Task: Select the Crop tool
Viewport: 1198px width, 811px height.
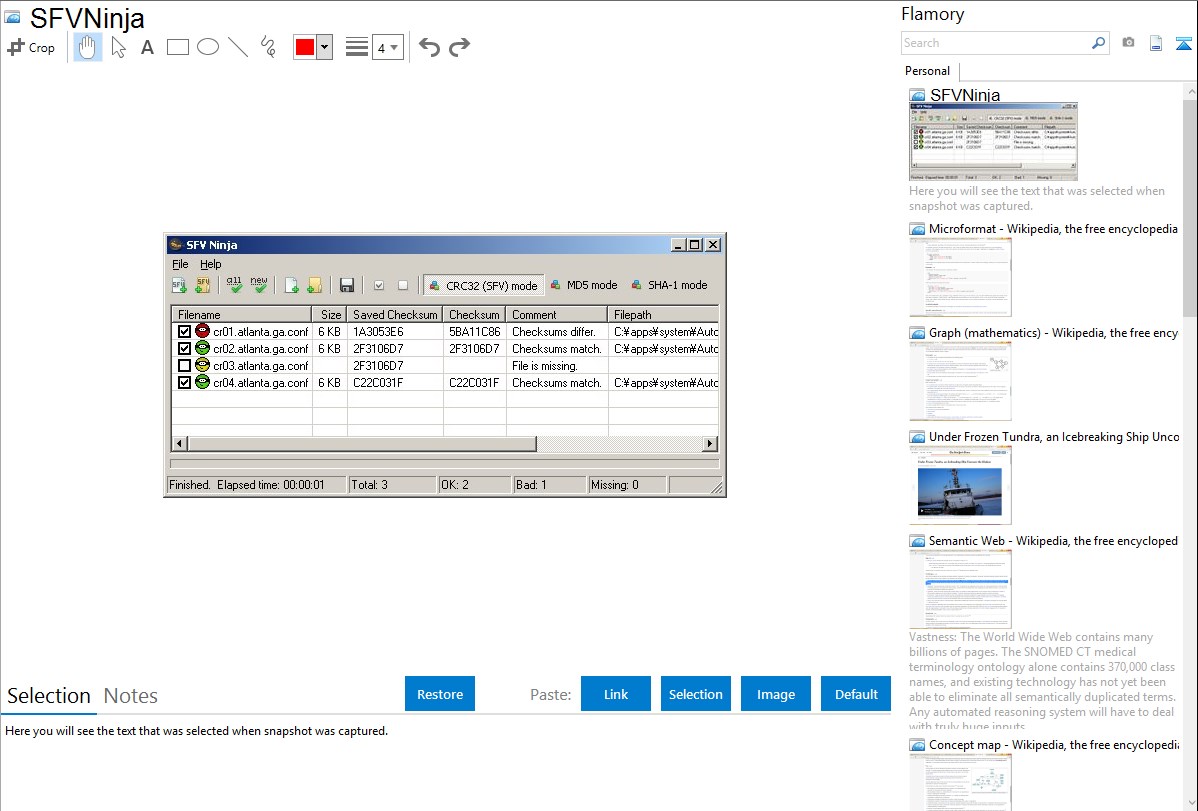Action: pyautogui.click(x=31, y=47)
